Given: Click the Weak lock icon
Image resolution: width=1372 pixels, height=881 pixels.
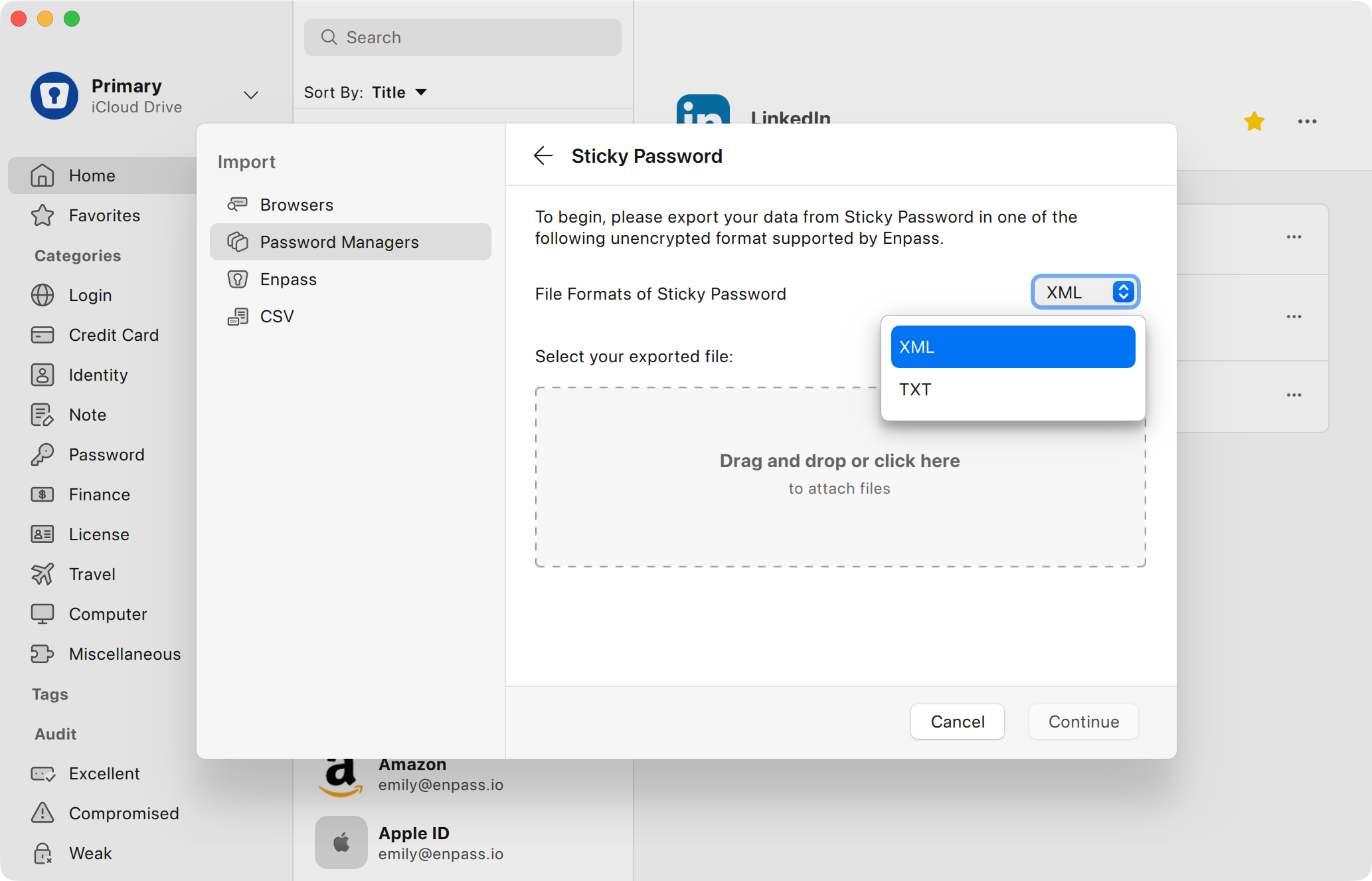Looking at the screenshot, I should pyautogui.click(x=43, y=853).
